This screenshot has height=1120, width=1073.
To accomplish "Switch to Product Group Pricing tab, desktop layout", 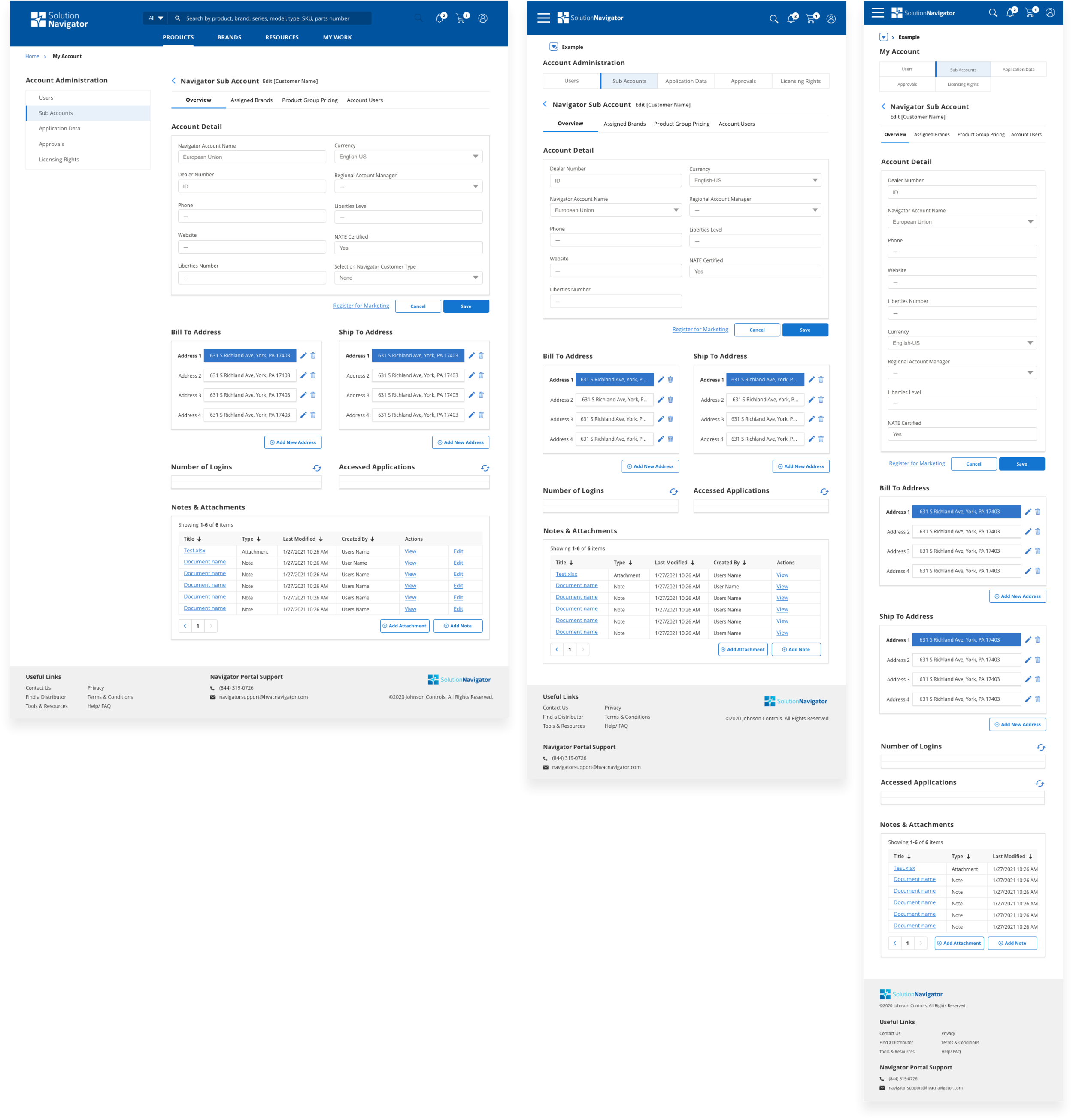I will (x=310, y=100).
